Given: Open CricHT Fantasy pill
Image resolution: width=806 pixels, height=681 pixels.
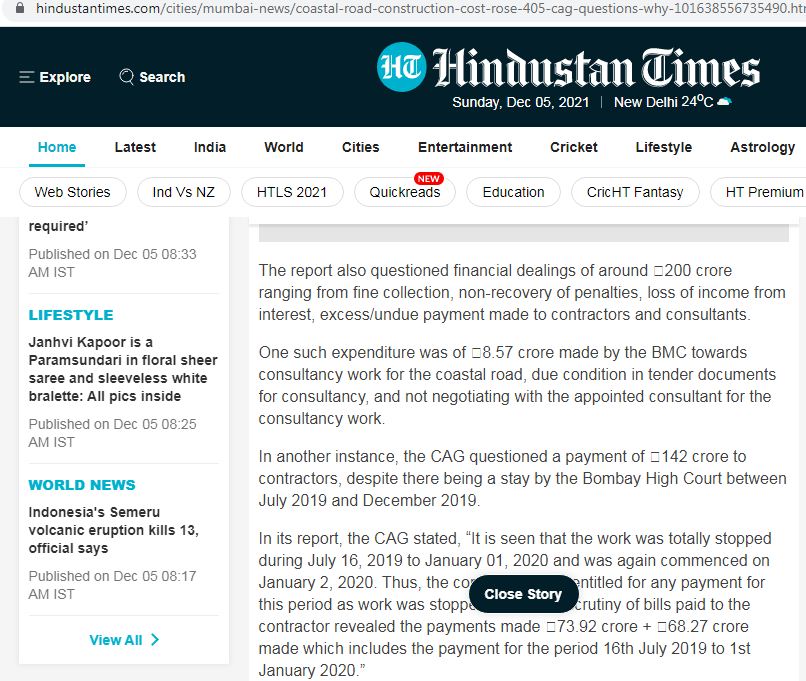Looking at the screenshot, I should [635, 192].
